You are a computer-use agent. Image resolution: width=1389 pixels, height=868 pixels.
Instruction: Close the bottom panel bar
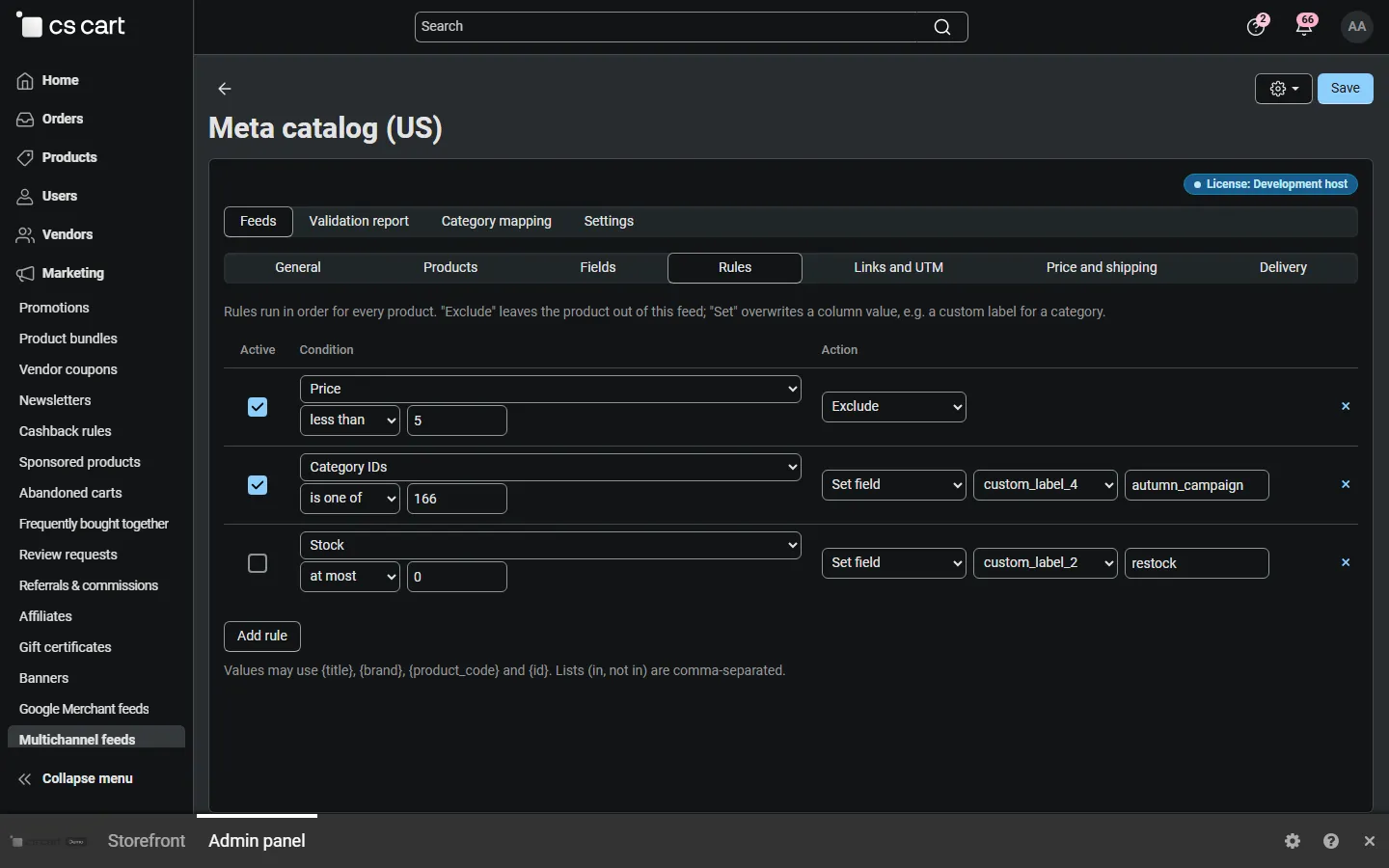[1370, 841]
